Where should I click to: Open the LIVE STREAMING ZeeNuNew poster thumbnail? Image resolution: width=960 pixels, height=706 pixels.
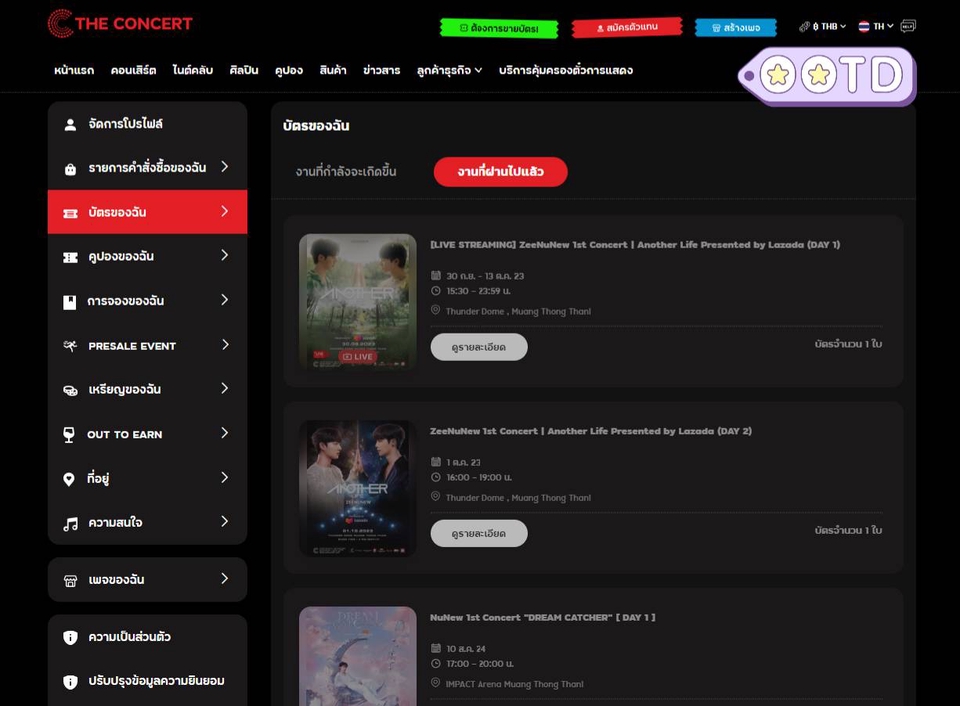tap(357, 301)
